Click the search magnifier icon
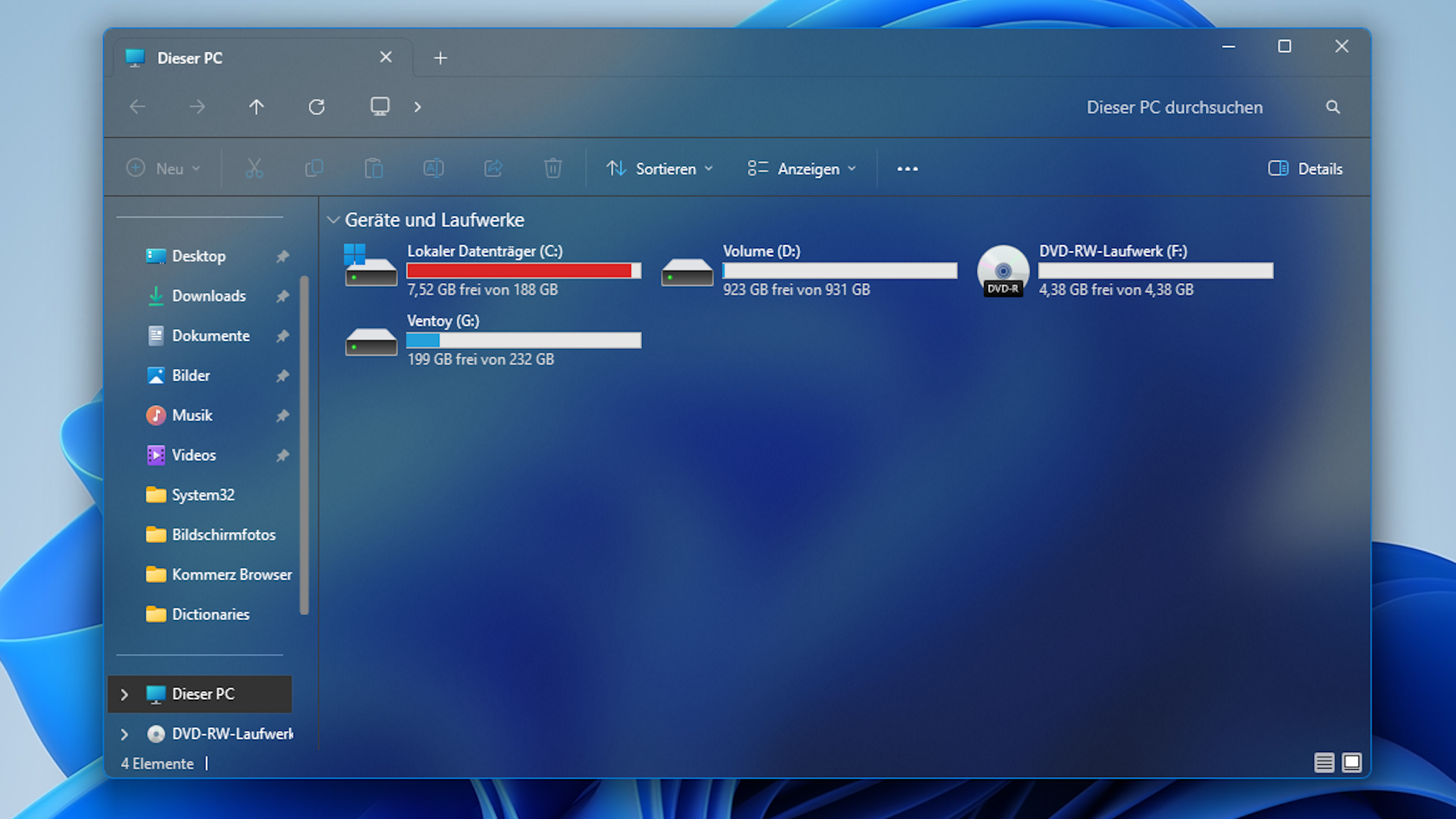 [1333, 107]
